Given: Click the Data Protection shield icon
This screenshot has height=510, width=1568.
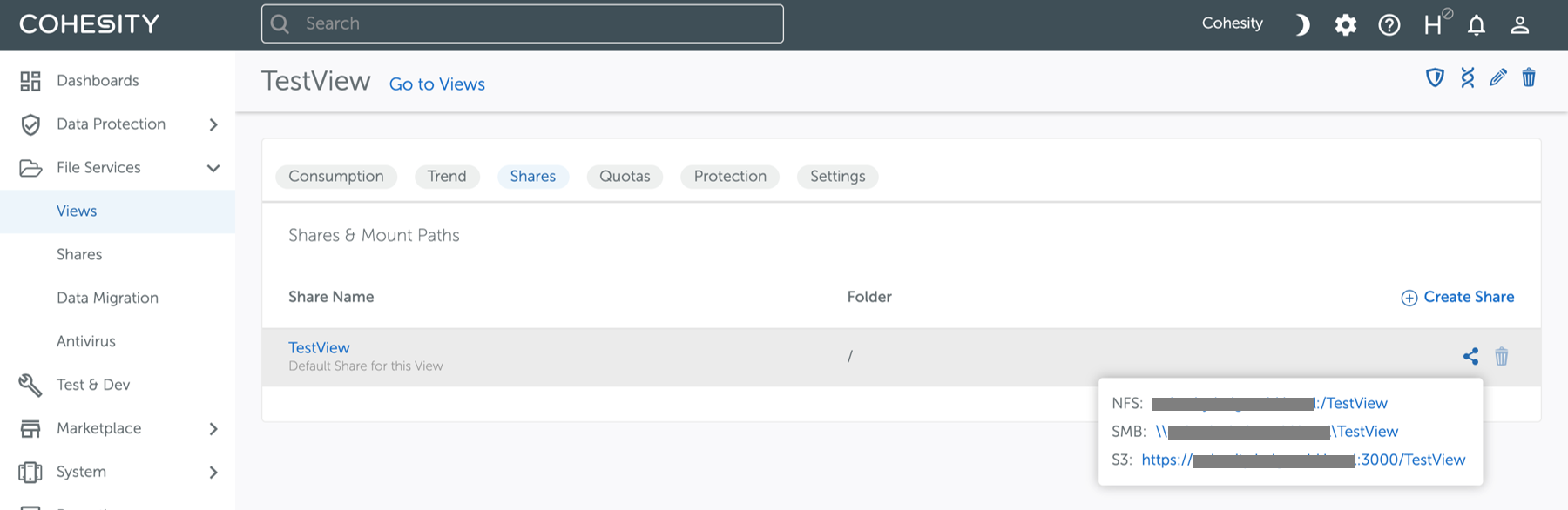Looking at the screenshot, I should 30,124.
